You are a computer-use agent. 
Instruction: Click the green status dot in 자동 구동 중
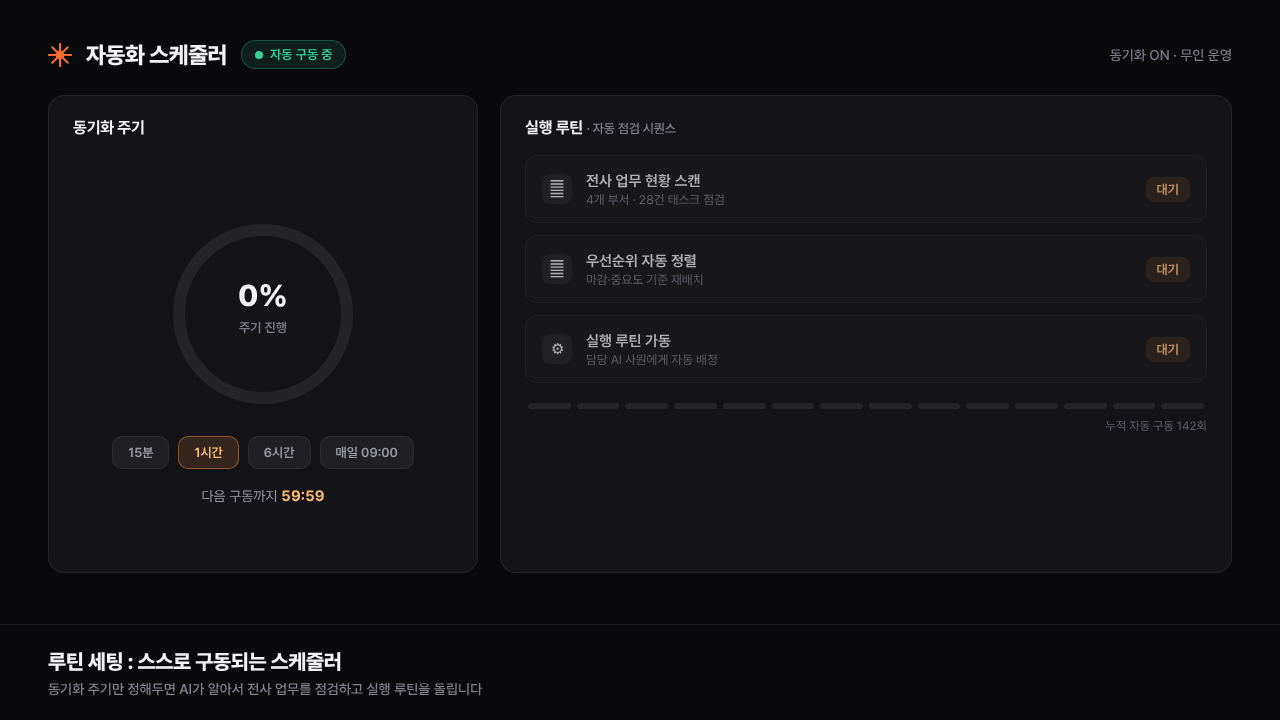pos(259,55)
